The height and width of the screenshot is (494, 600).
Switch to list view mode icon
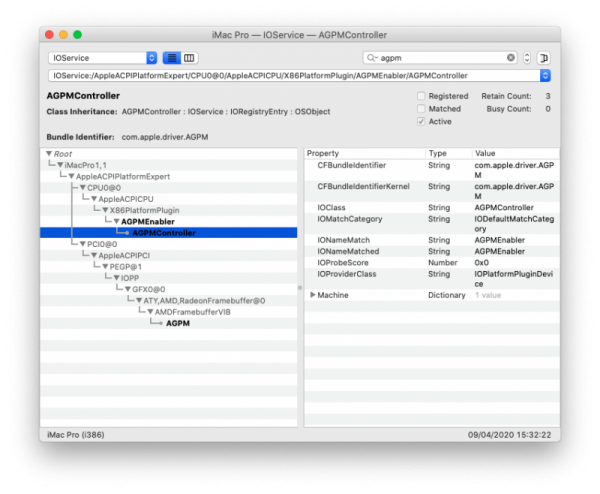click(x=172, y=58)
